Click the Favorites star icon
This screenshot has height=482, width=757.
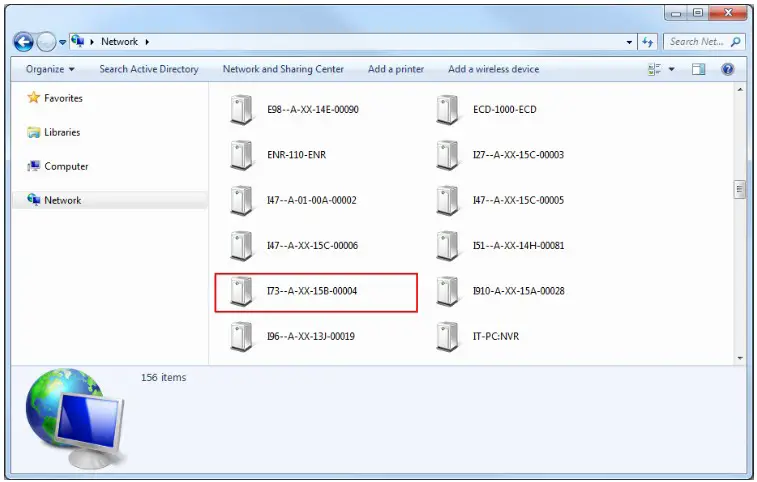[33, 98]
